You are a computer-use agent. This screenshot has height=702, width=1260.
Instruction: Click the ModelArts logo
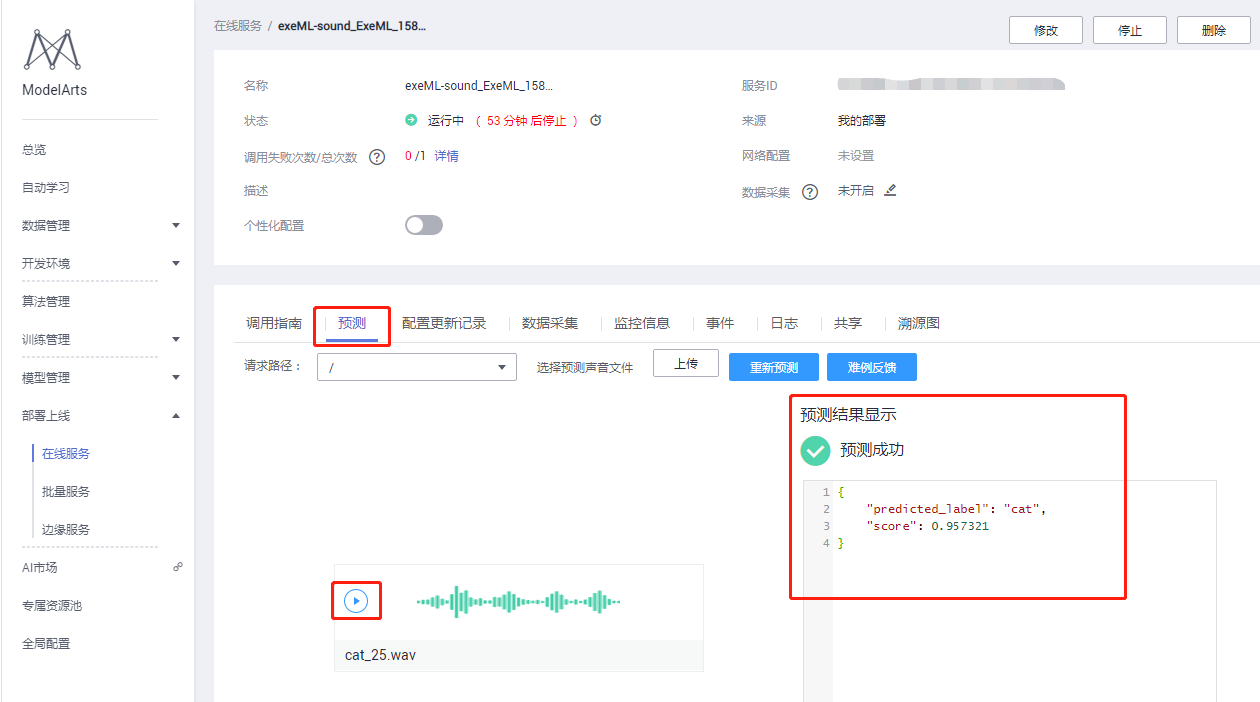52,48
